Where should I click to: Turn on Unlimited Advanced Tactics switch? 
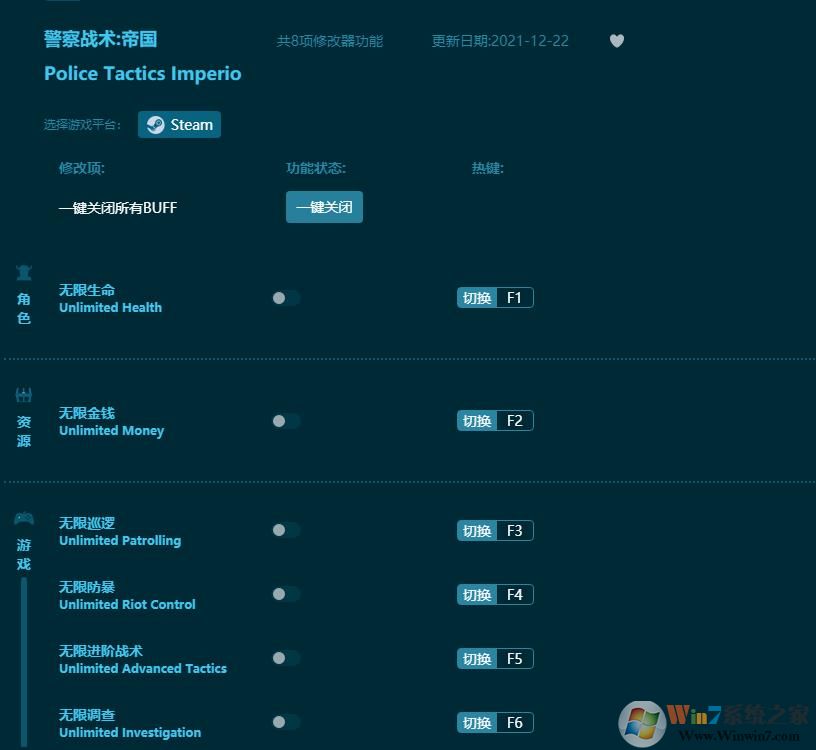tap(286, 658)
